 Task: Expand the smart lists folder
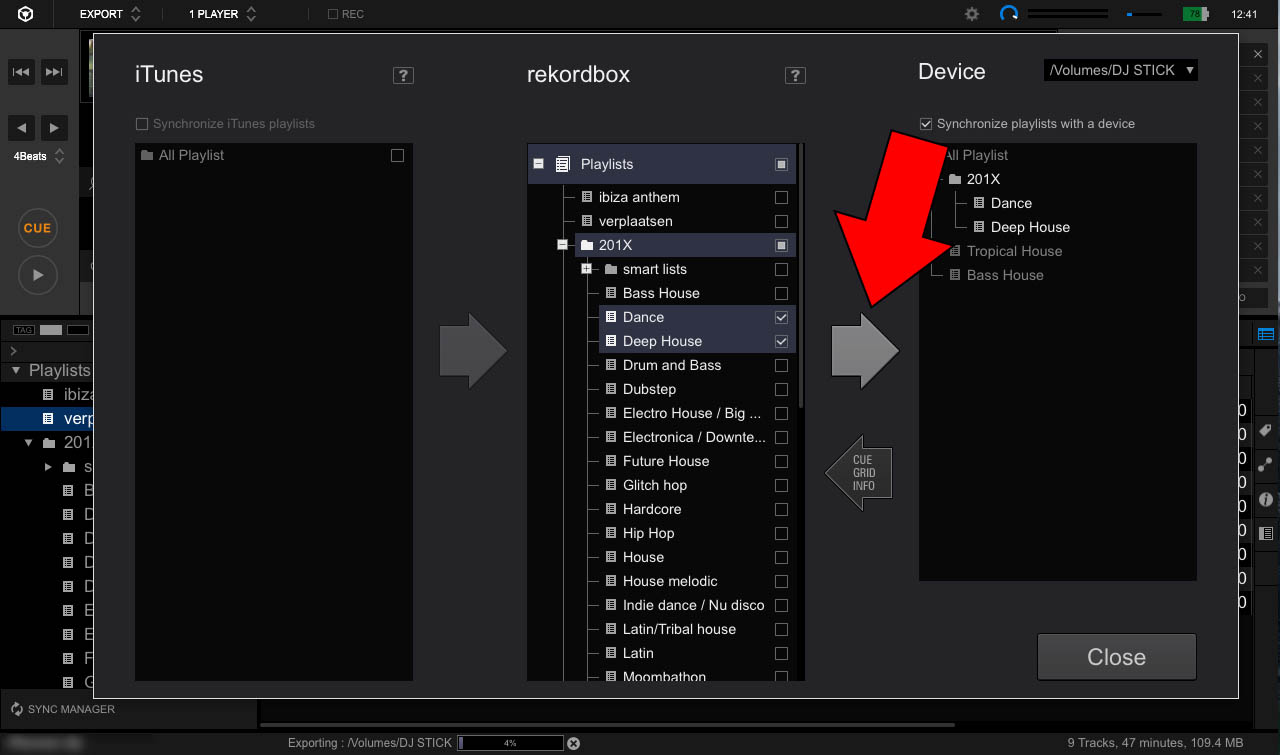[587, 269]
